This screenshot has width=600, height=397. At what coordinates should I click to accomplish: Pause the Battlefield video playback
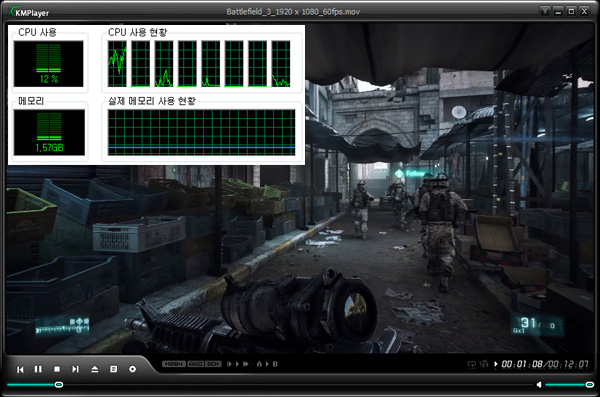[38, 369]
